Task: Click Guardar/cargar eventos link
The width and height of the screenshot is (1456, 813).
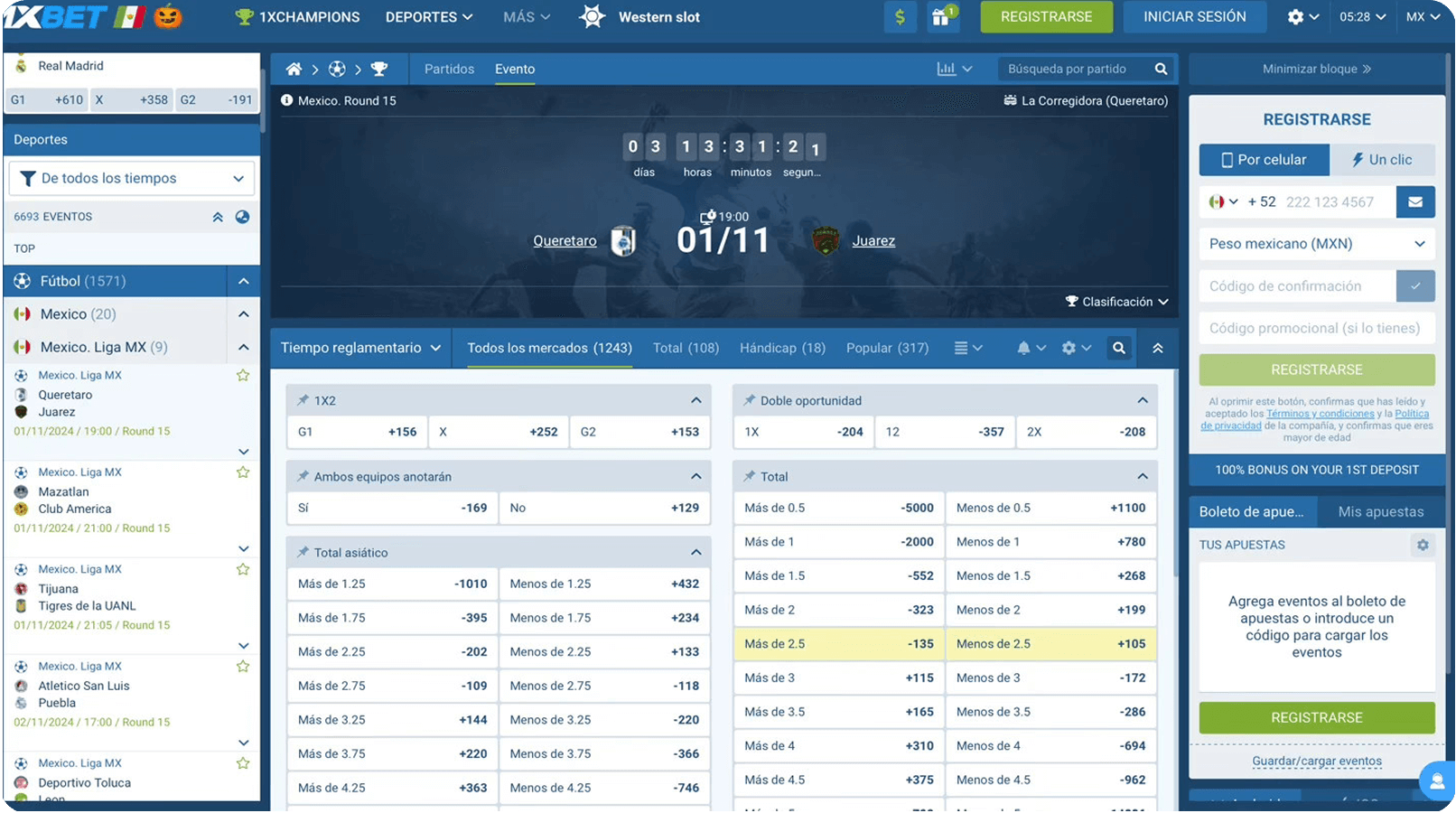Action: coord(1317,762)
